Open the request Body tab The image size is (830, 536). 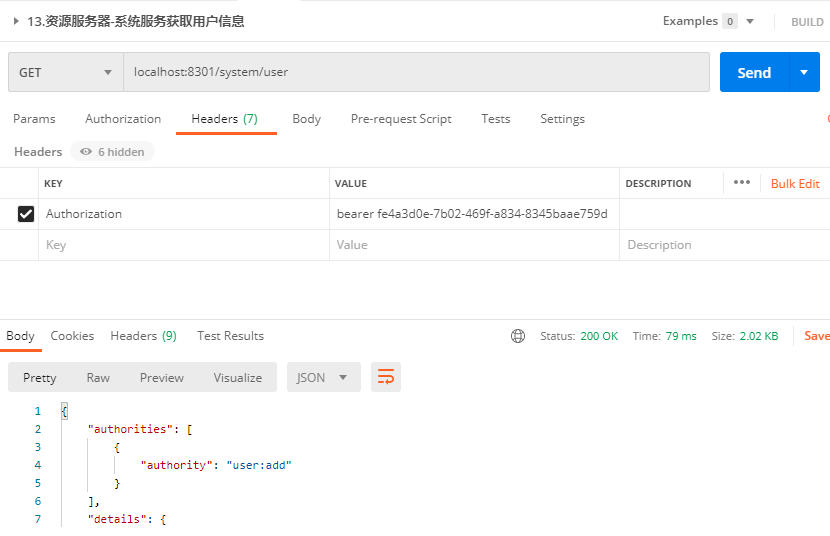(306, 119)
